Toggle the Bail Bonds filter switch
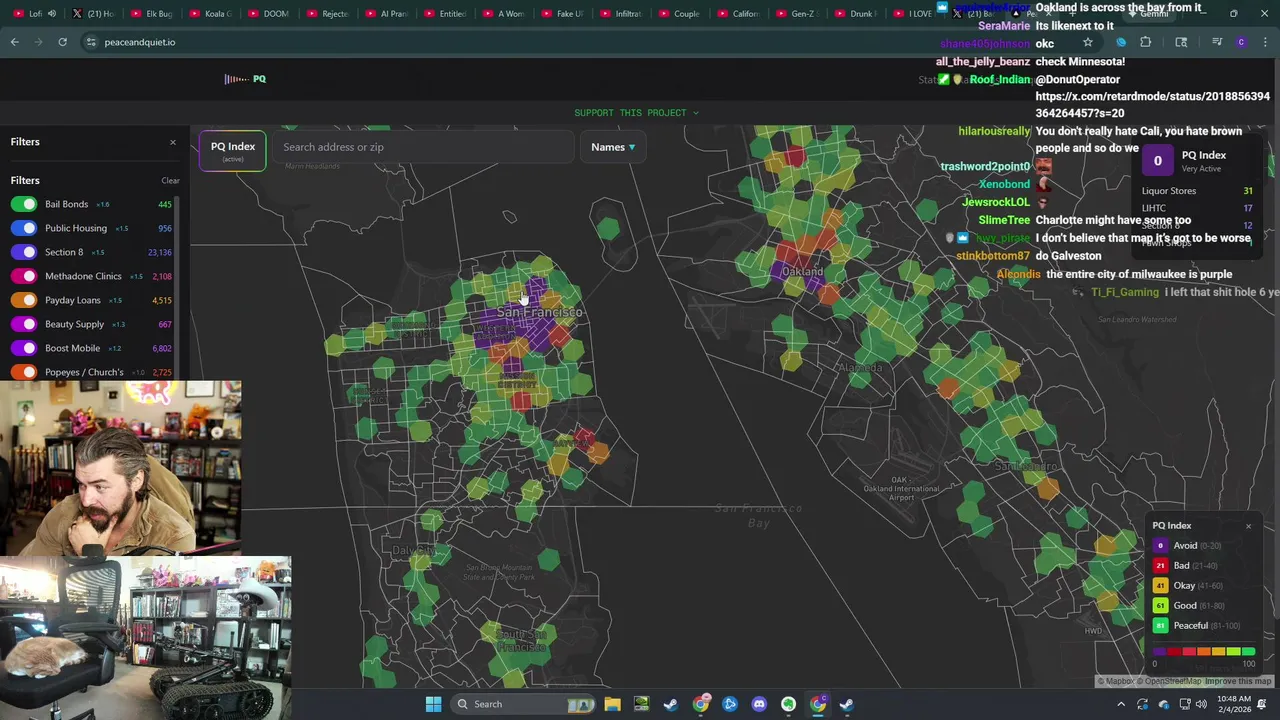The image size is (1280, 720). 24,204
